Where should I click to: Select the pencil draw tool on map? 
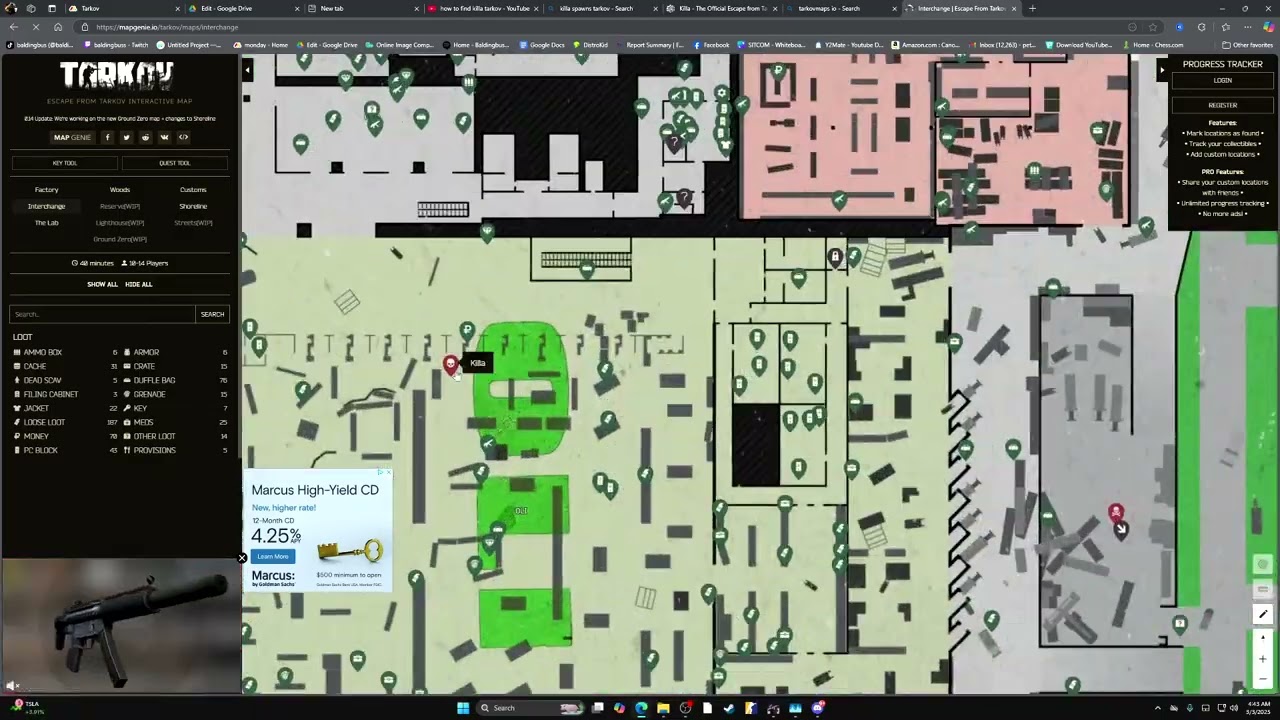point(1263,614)
